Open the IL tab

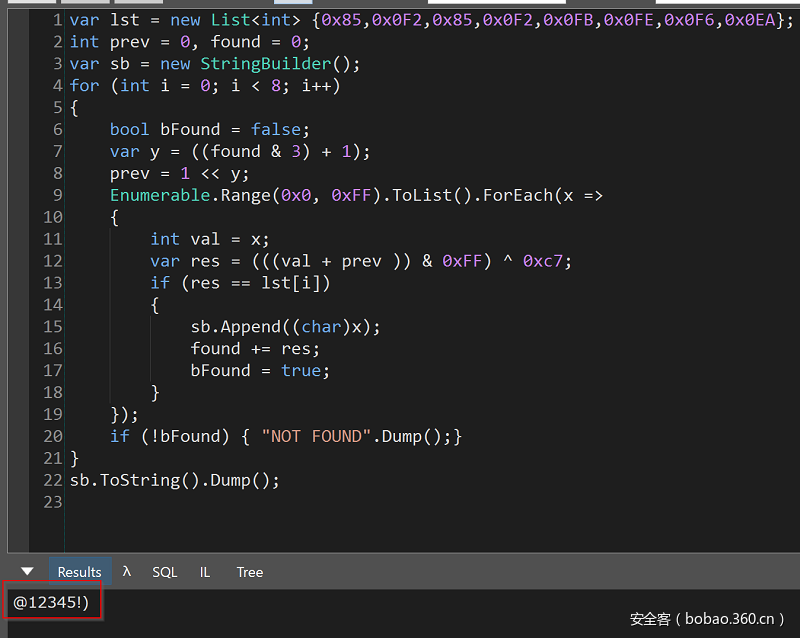pos(205,572)
